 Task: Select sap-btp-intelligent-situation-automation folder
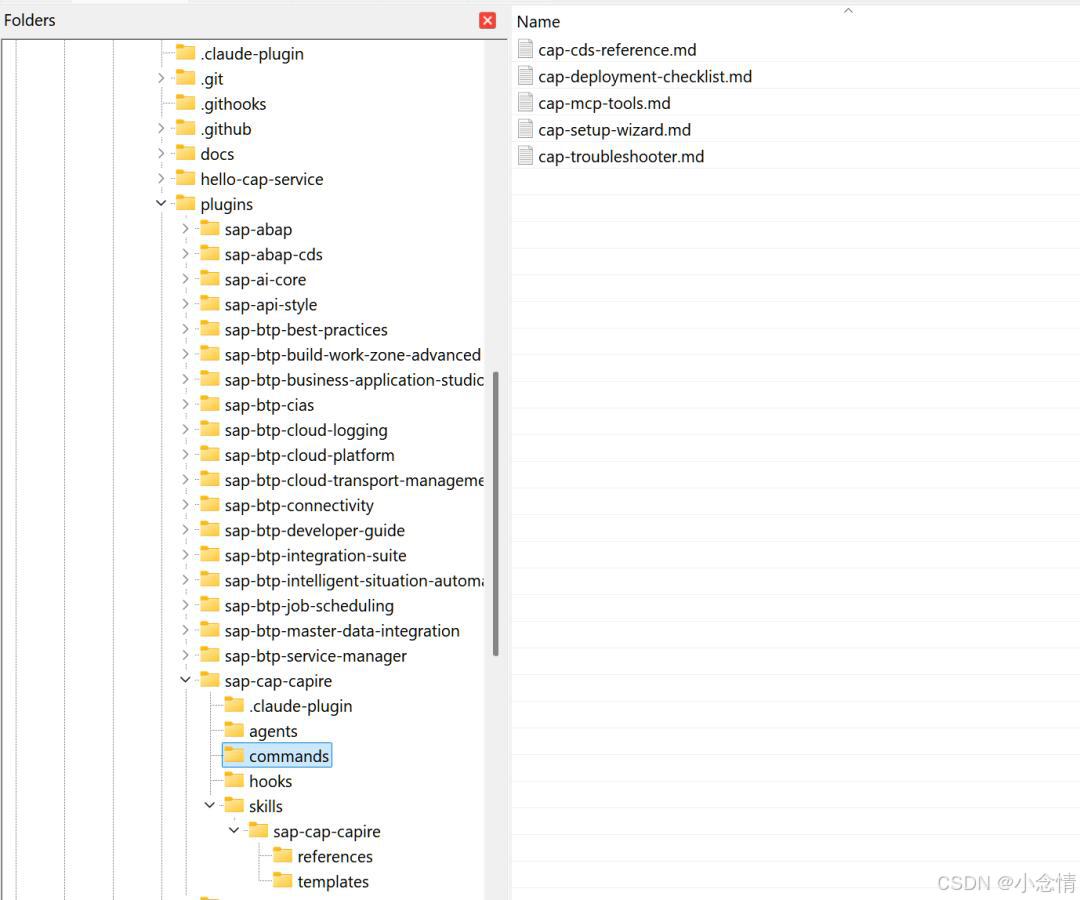(x=354, y=581)
